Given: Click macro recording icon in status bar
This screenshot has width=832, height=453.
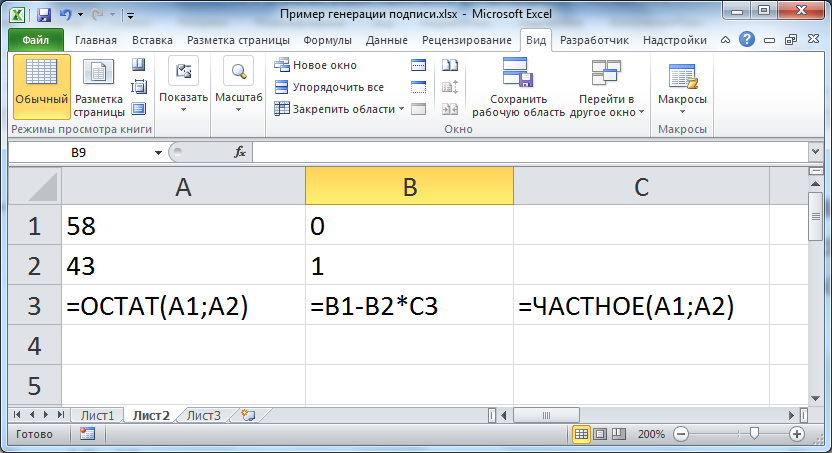Looking at the screenshot, I should 88,434.
